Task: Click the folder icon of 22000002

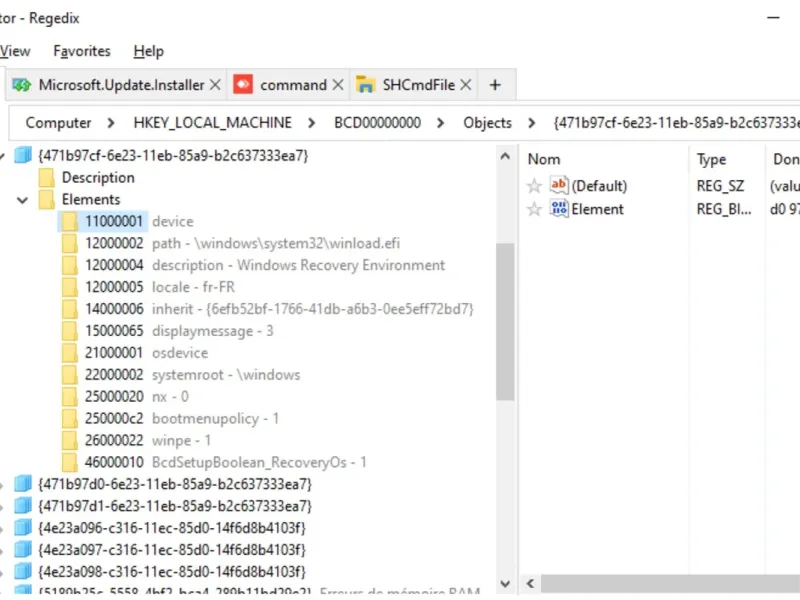Action: [69, 375]
